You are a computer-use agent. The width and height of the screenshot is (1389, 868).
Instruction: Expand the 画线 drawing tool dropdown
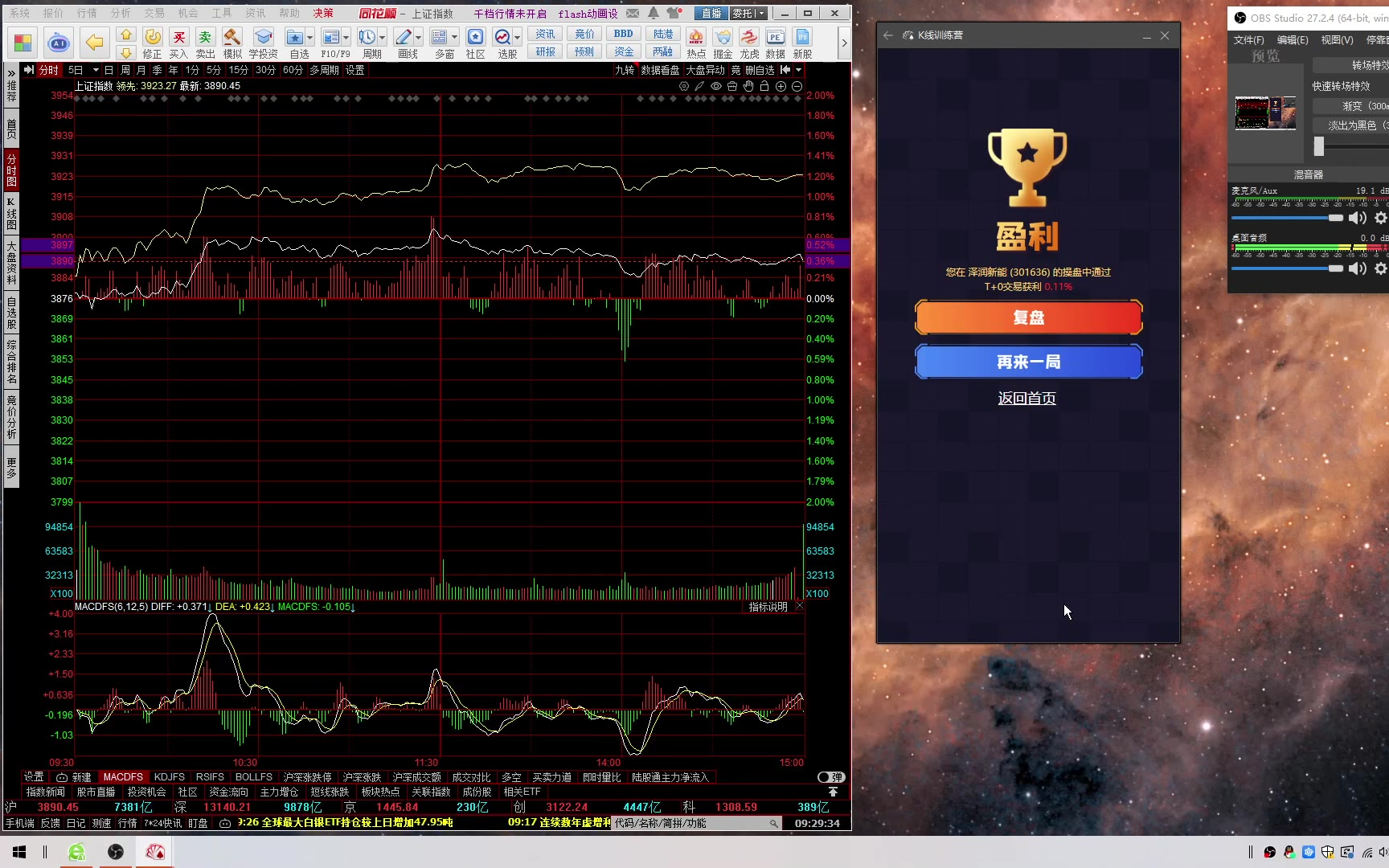tap(418, 37)
